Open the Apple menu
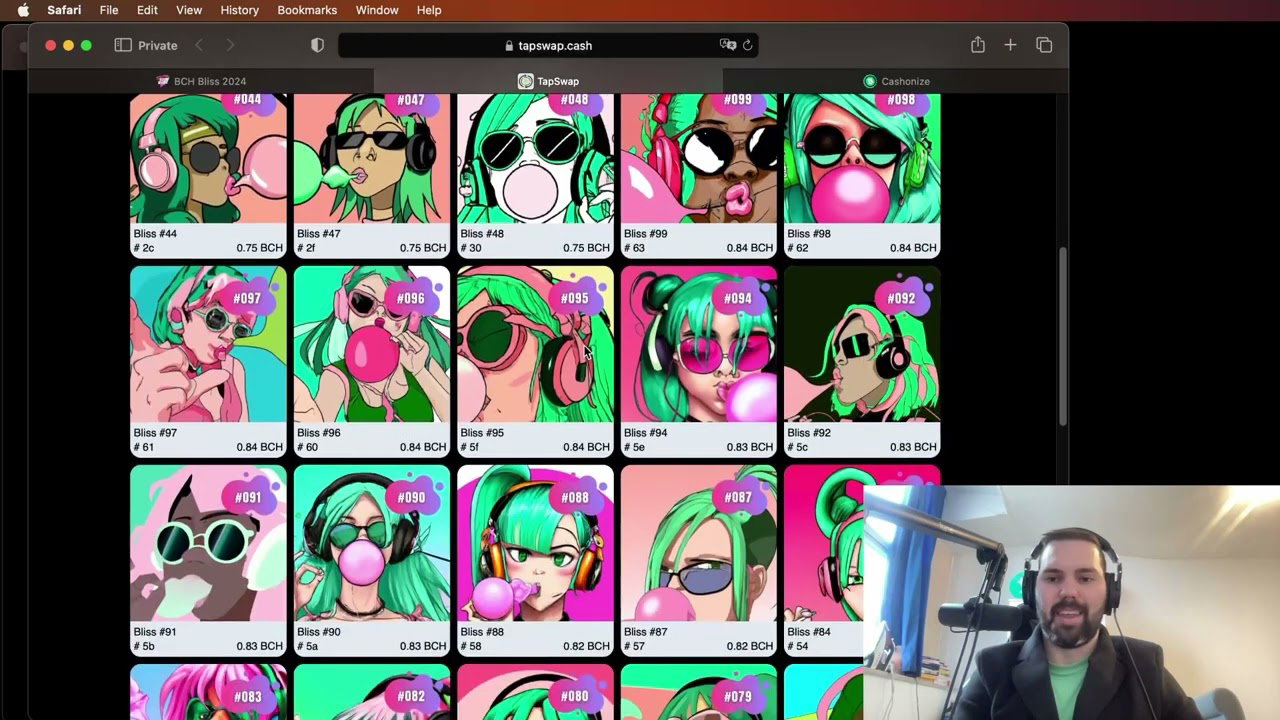The width and height of the screenshot is (1280, 720). [23, 10]
